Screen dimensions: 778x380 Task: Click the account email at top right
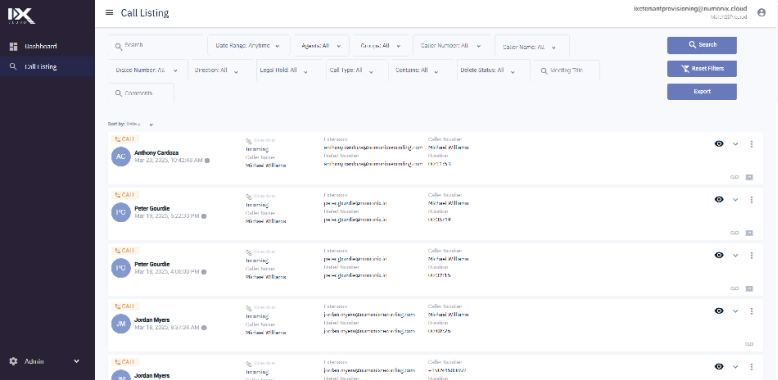690,9
